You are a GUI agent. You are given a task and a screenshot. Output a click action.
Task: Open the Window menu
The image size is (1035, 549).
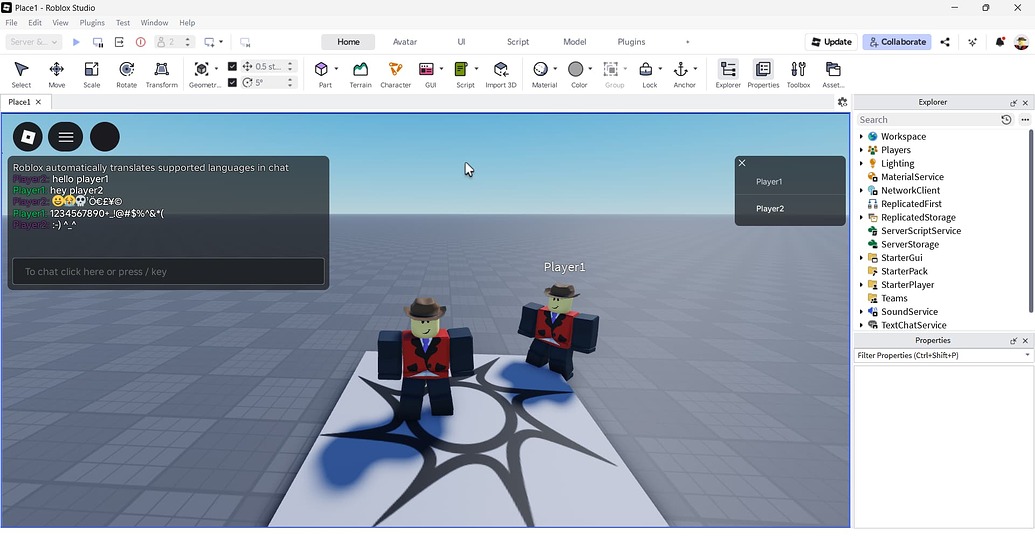point(154,22)
